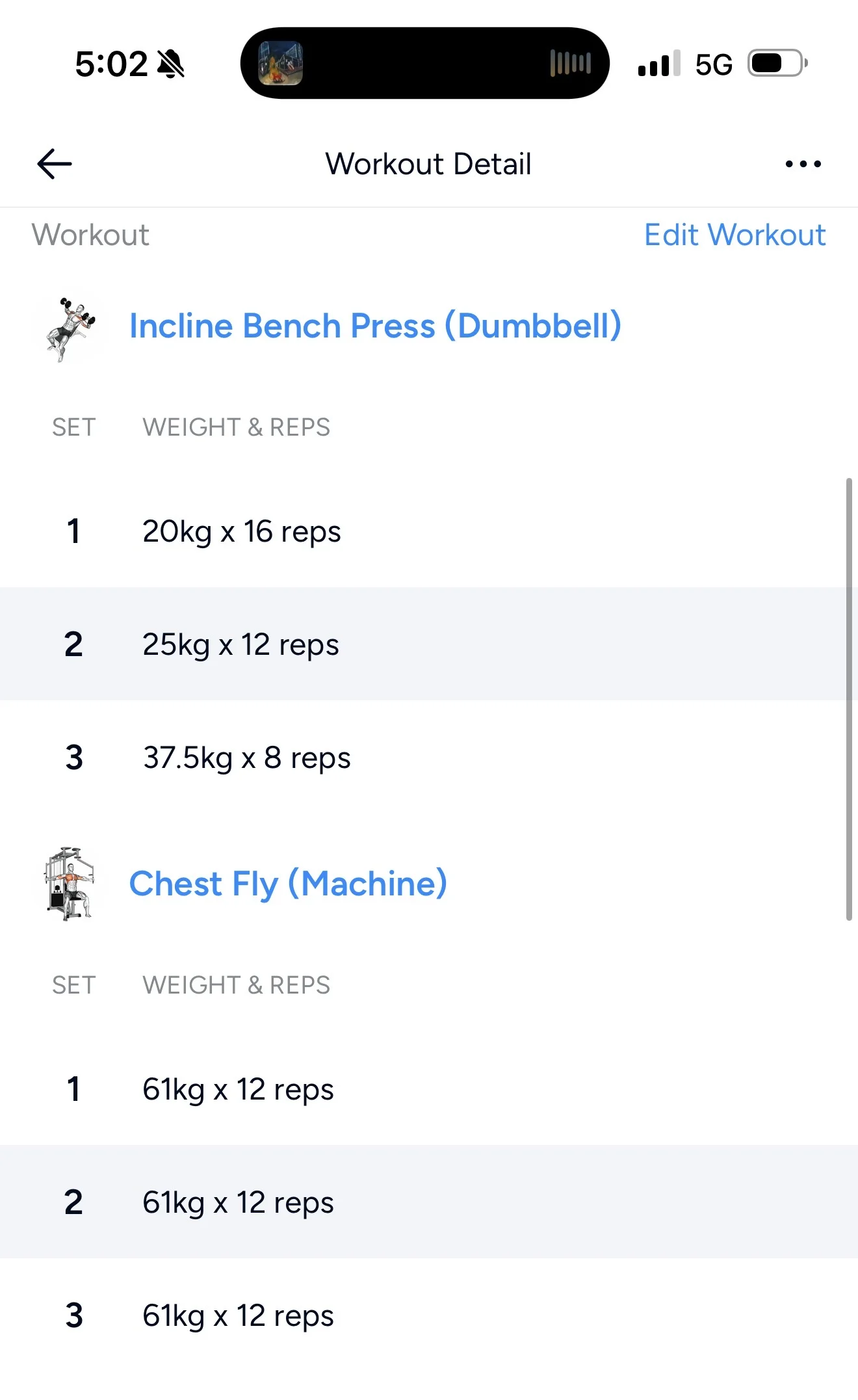
Task: Tap the back arrow icon
Action: coord(55,163)
